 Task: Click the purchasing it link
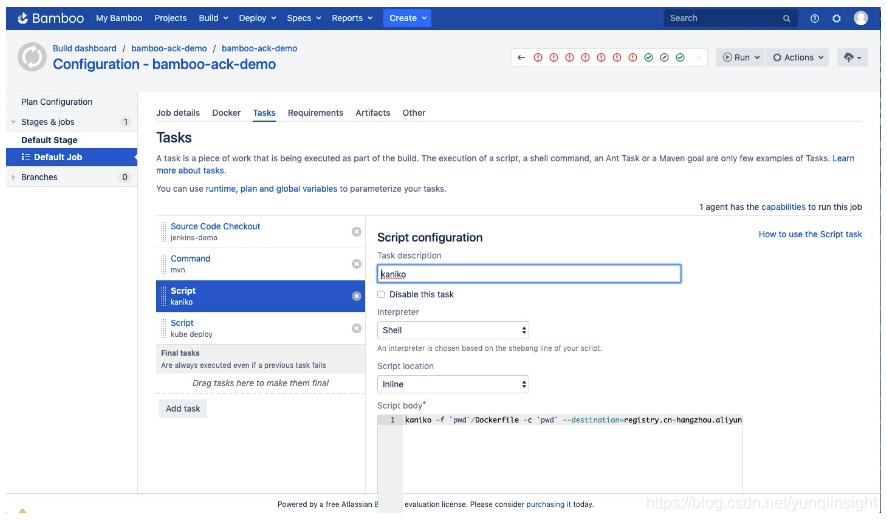point(548,504)
